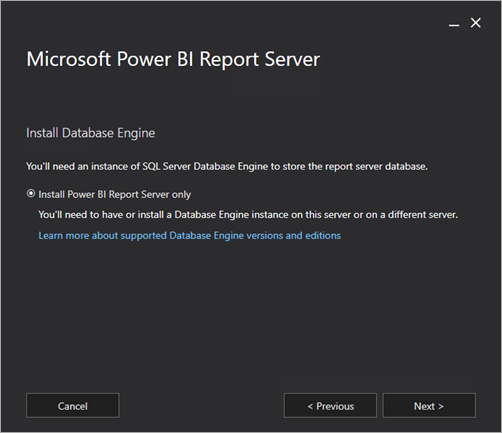Click the Install Database Engine heading
Screen dimensions: 502x433
[91, 133]
